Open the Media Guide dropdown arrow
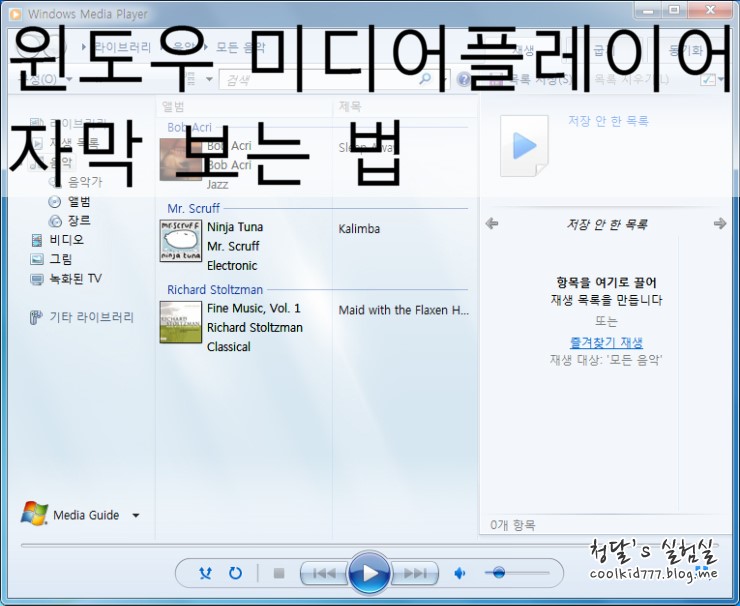The image size is (740, 606). [136, 515]
